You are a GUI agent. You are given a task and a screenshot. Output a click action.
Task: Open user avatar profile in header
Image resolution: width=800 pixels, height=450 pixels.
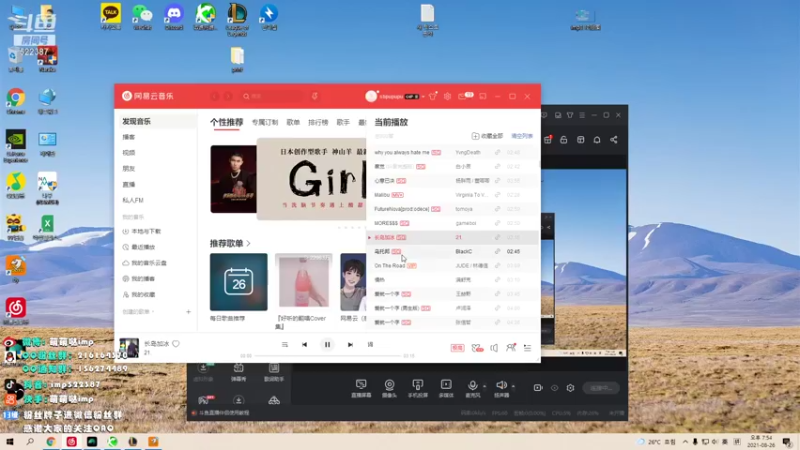coord(371,96)
